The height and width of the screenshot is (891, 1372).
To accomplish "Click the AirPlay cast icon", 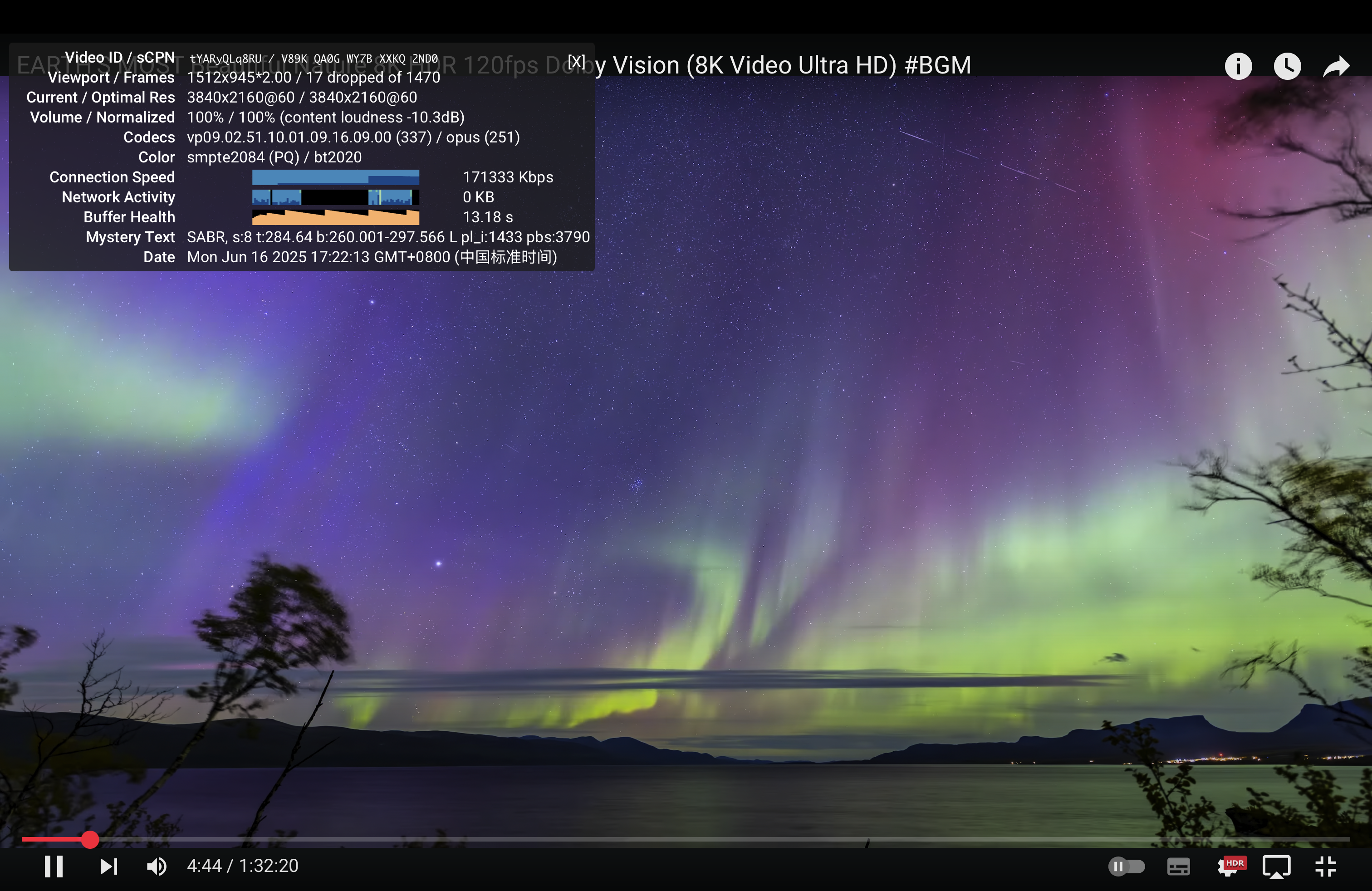I will (1276, 866).
